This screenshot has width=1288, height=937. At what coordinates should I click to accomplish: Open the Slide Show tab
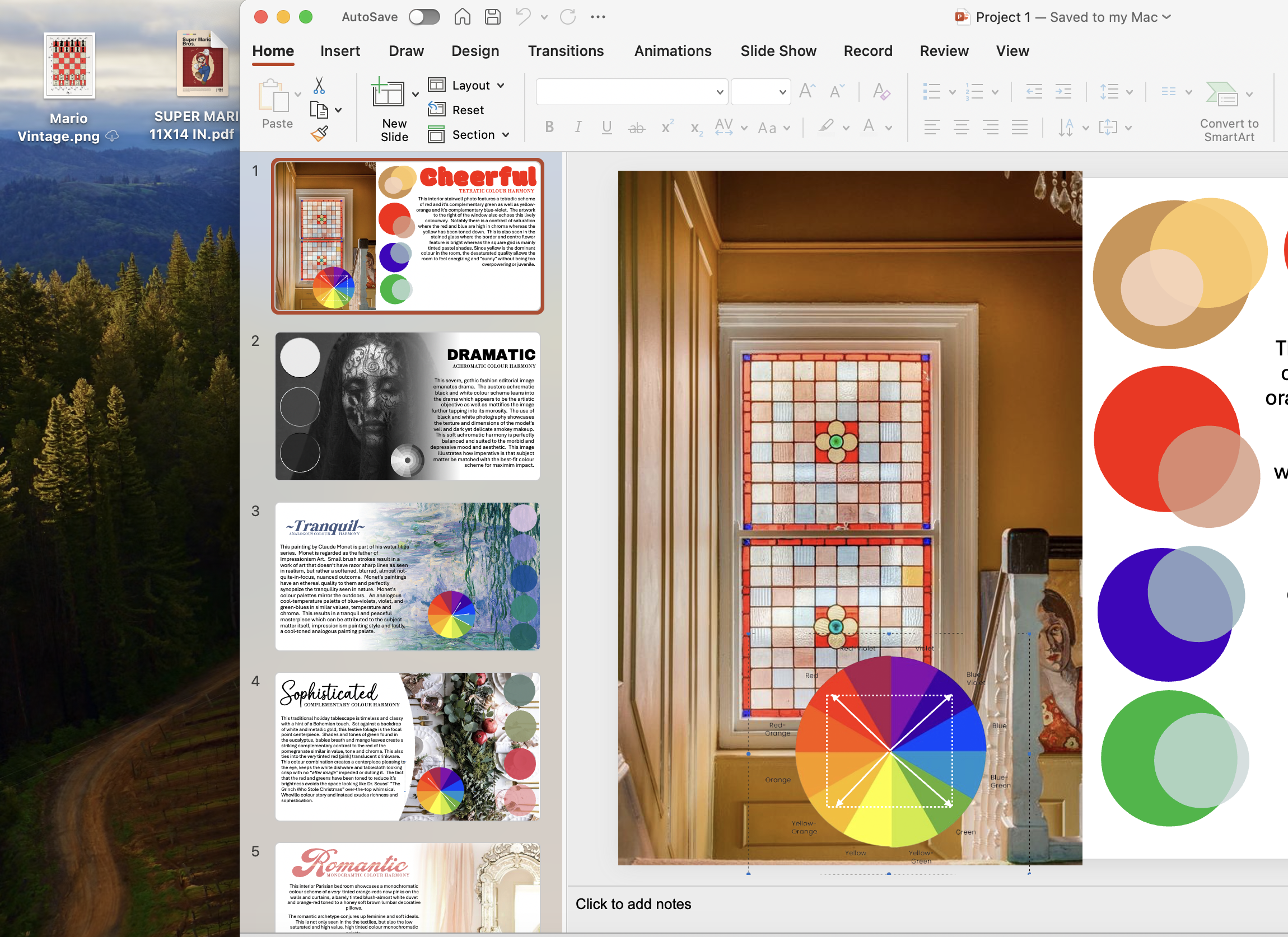pos(778,51)
